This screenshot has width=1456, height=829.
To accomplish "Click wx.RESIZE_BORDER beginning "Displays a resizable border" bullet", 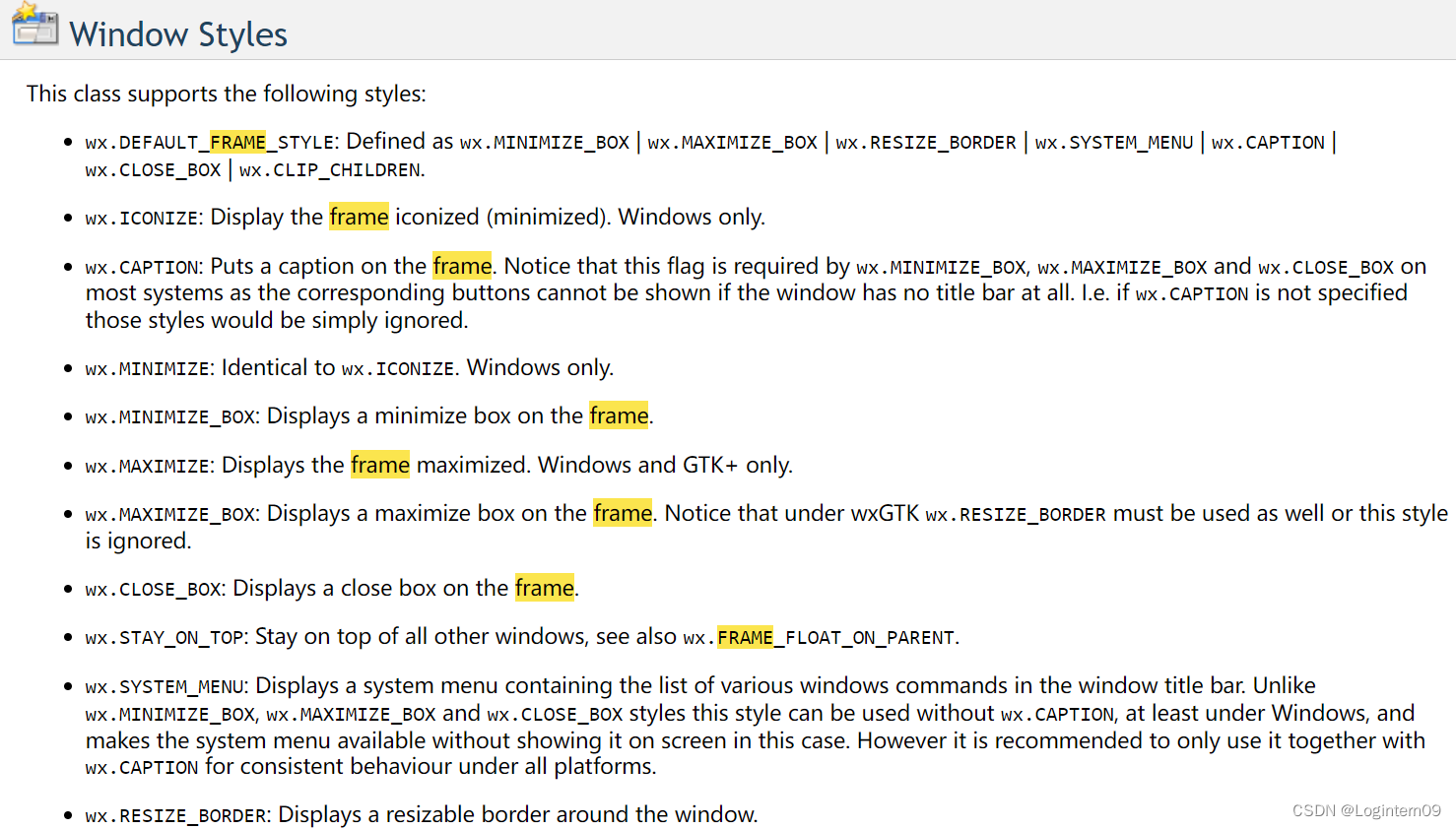I will tap(176, 816).
